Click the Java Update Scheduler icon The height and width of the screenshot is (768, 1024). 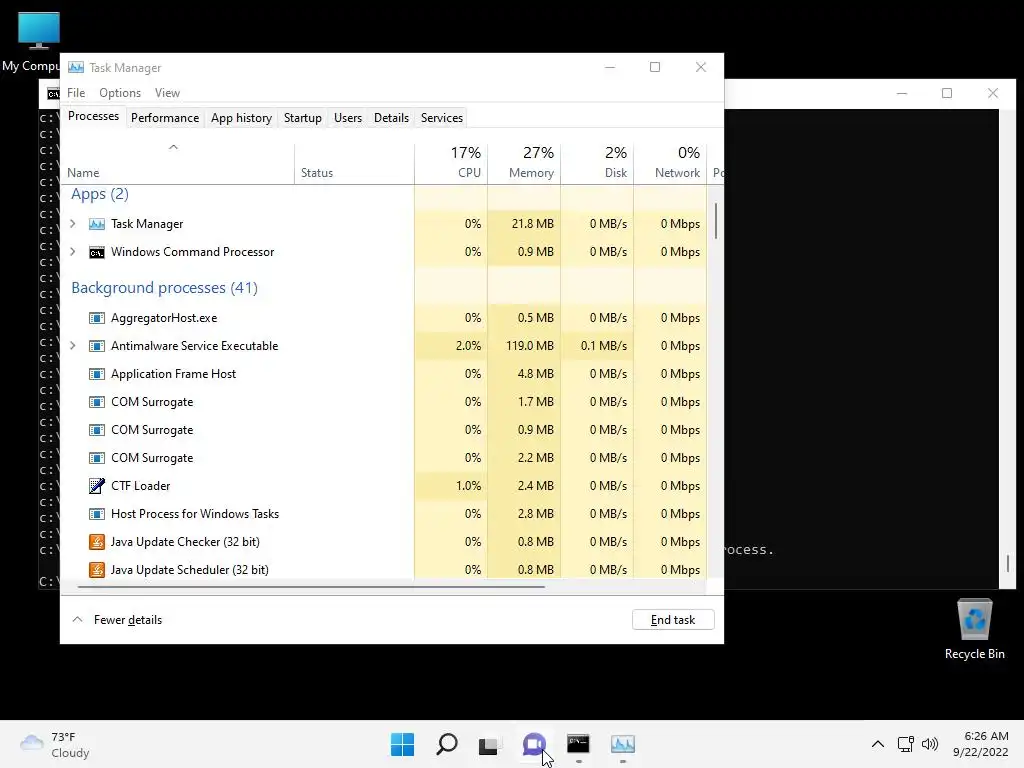click(97, 570)
